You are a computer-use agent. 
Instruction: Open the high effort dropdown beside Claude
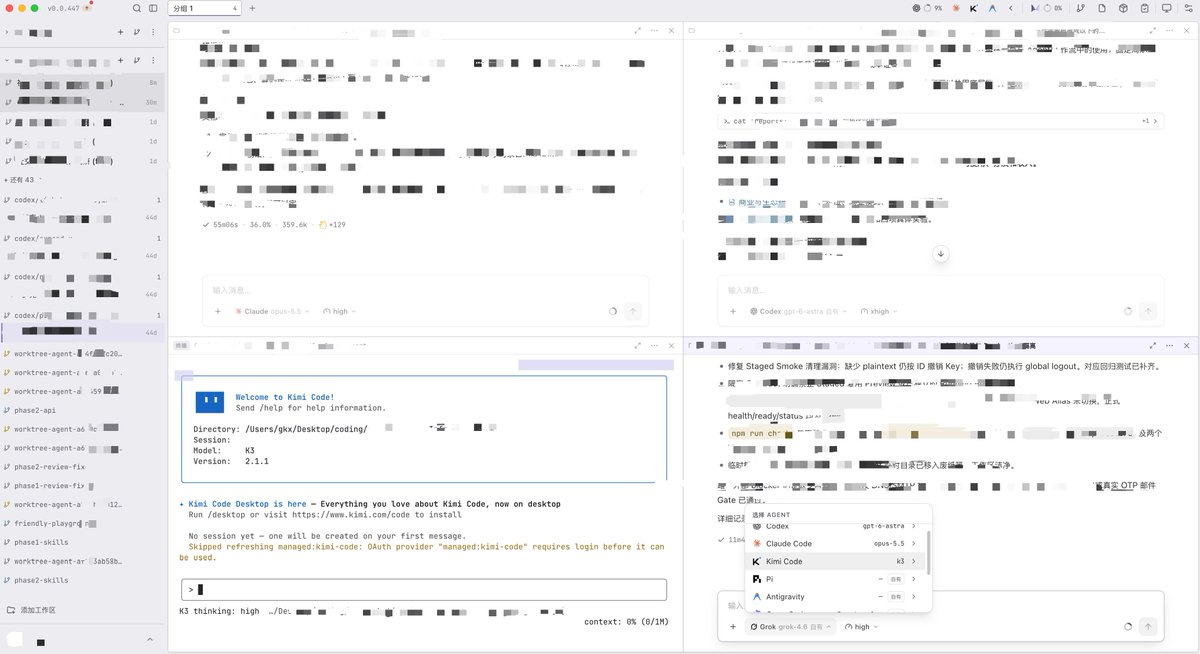tap(338, 311)
